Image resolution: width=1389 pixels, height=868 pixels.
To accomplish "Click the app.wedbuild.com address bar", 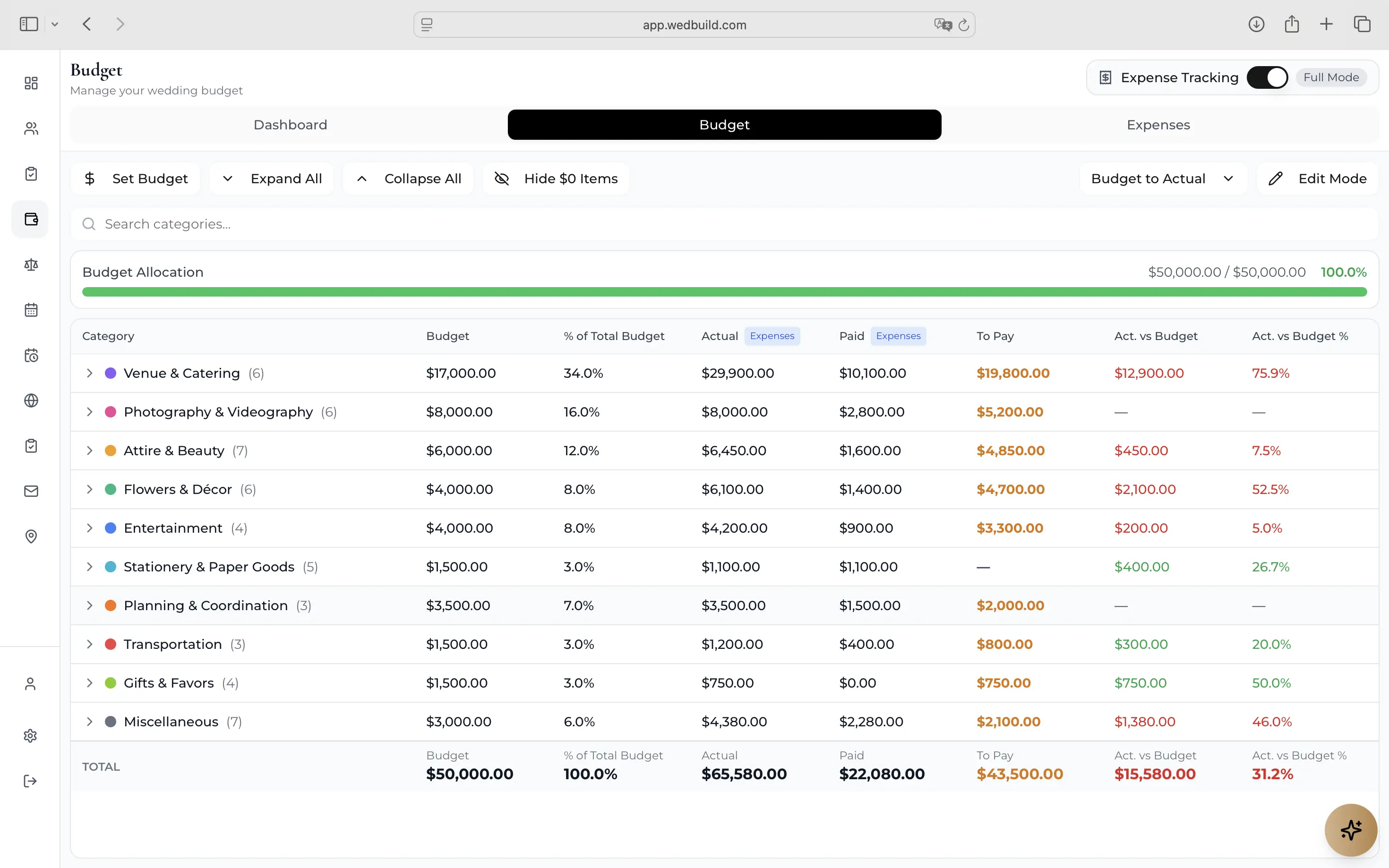I will pyautogui.click(x=694, y=25).
